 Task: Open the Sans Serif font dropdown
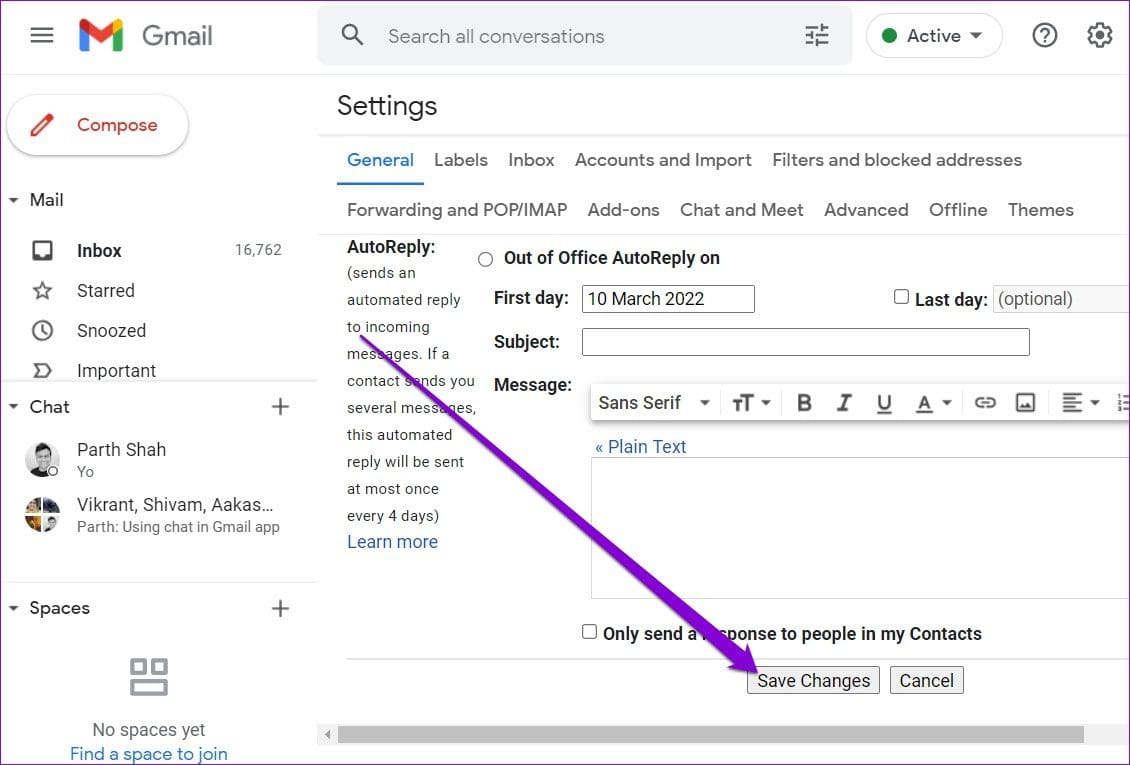654,403
